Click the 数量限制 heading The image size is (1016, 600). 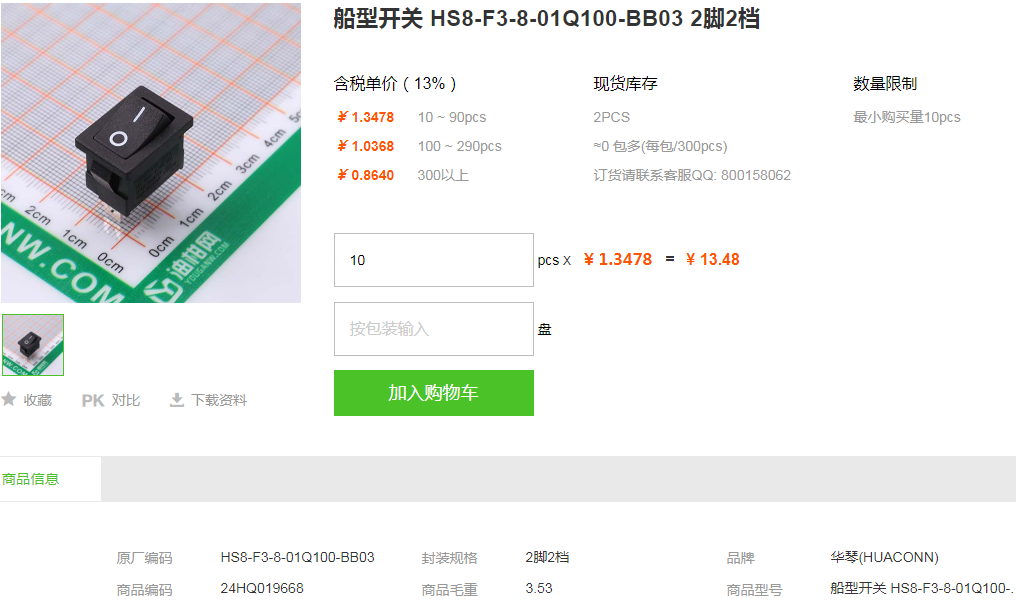pos(884,84)
